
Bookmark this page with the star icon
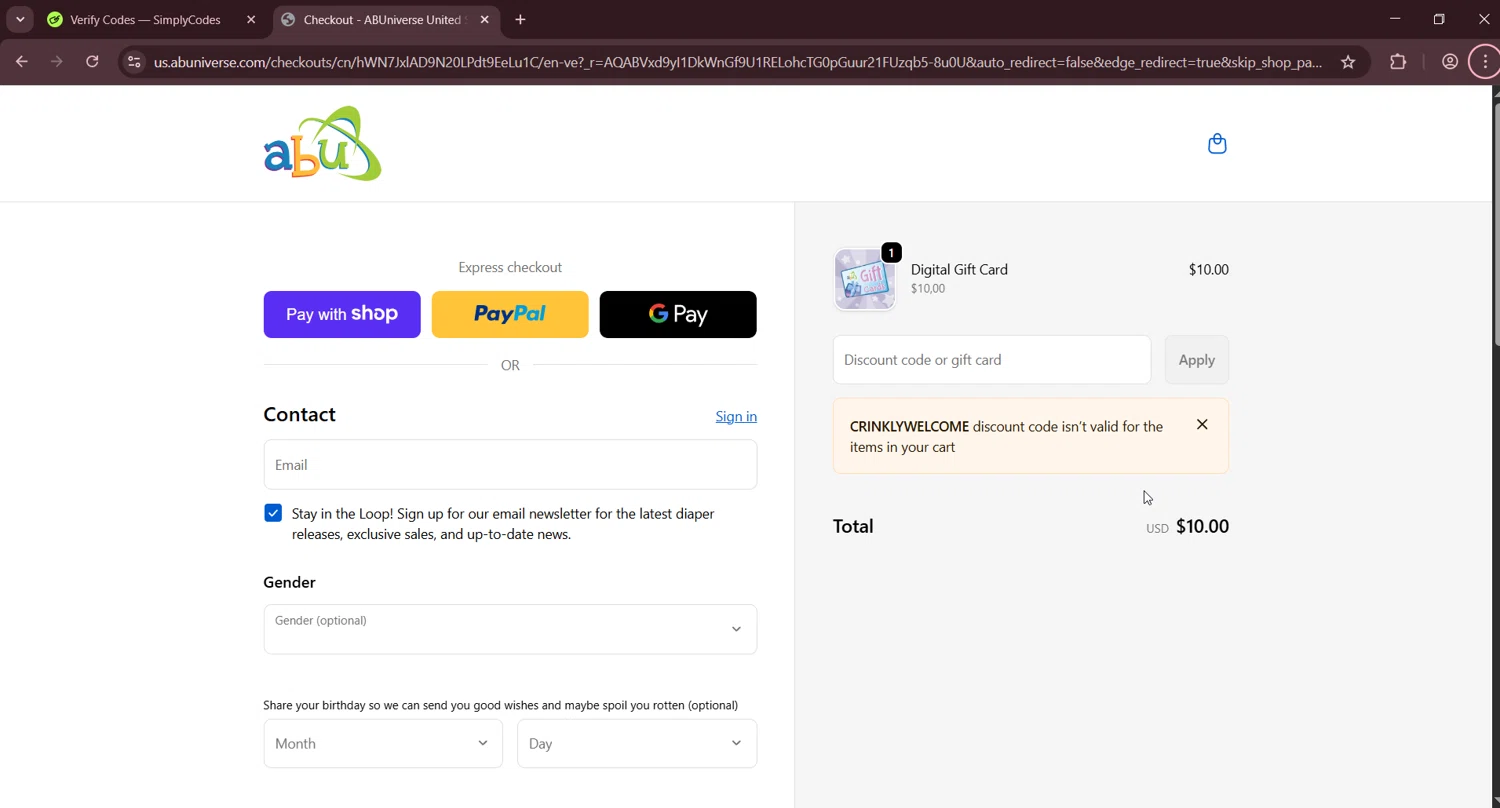click(1348, 62)
